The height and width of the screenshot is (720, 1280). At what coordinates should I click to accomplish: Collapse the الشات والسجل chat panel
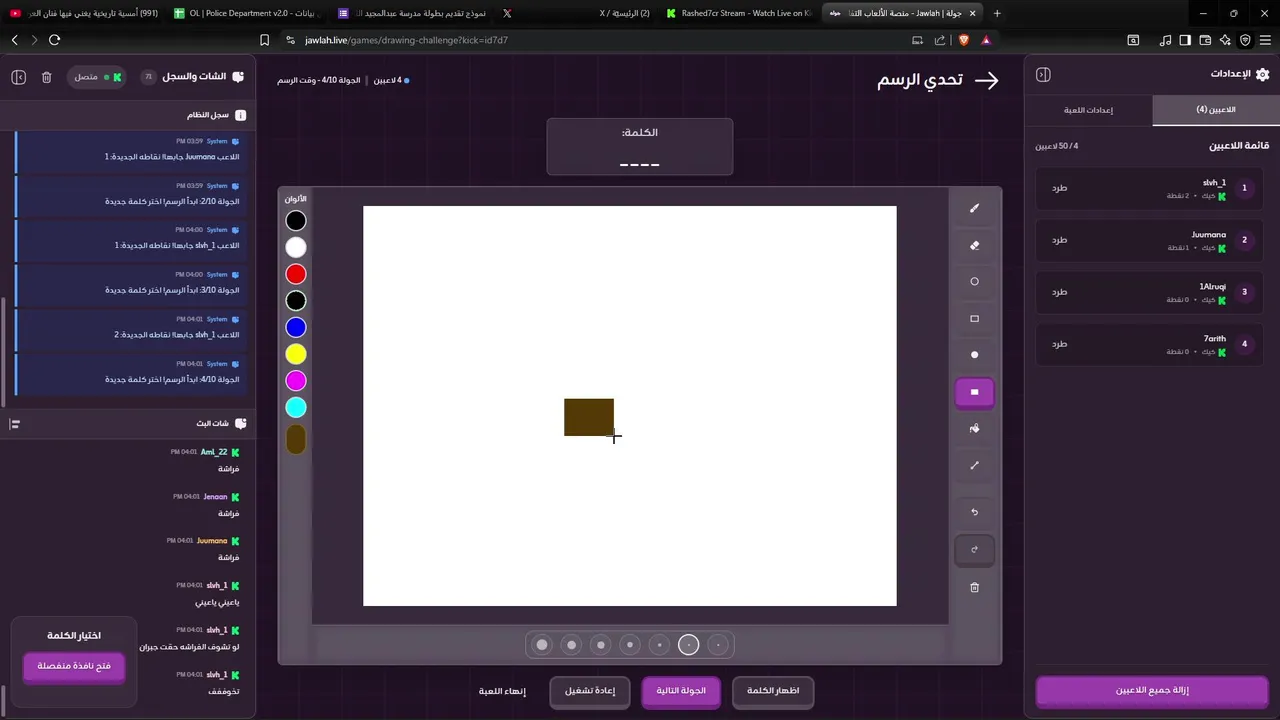[x=18, y=77]
